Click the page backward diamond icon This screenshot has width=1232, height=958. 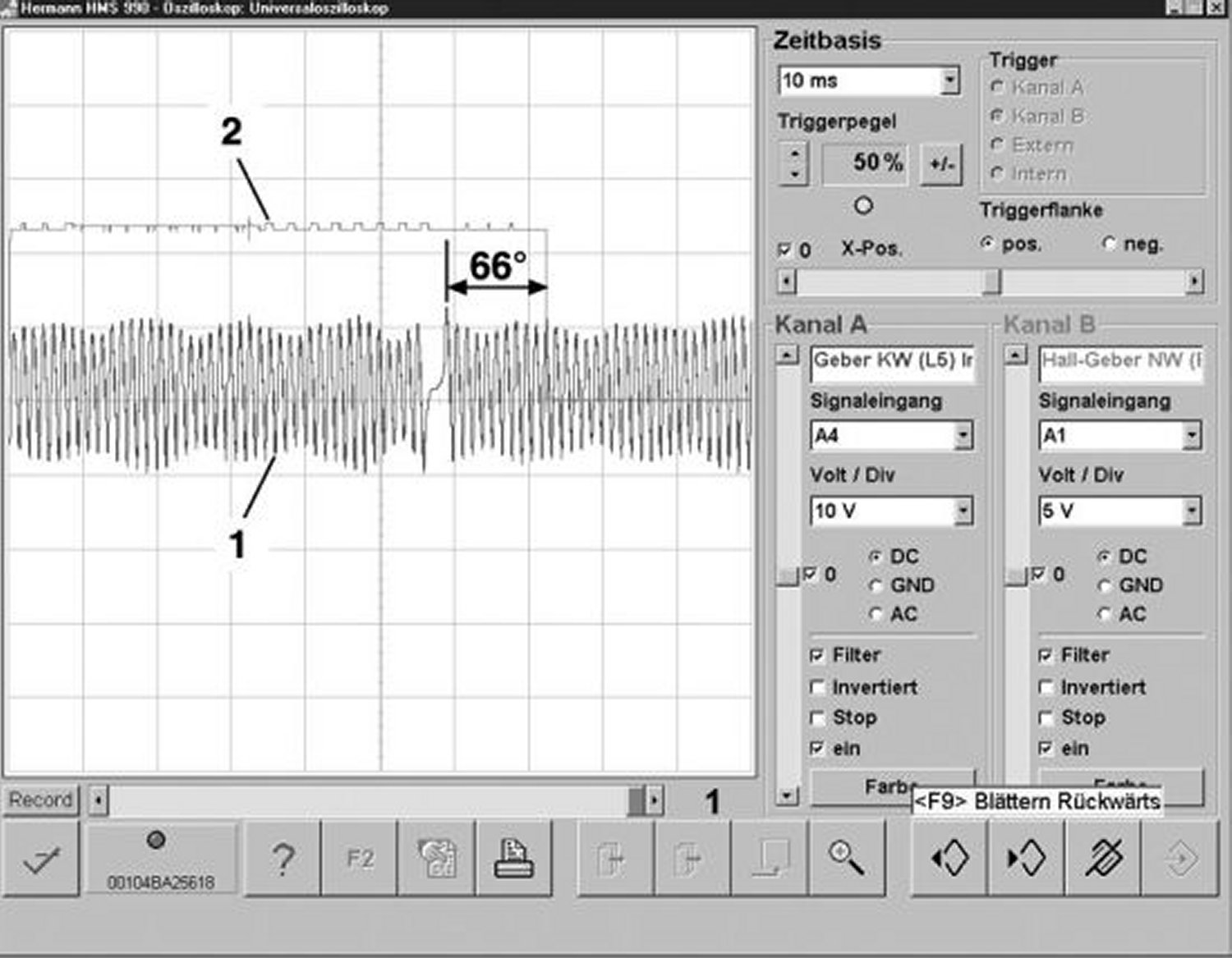(x=949, y=859)
